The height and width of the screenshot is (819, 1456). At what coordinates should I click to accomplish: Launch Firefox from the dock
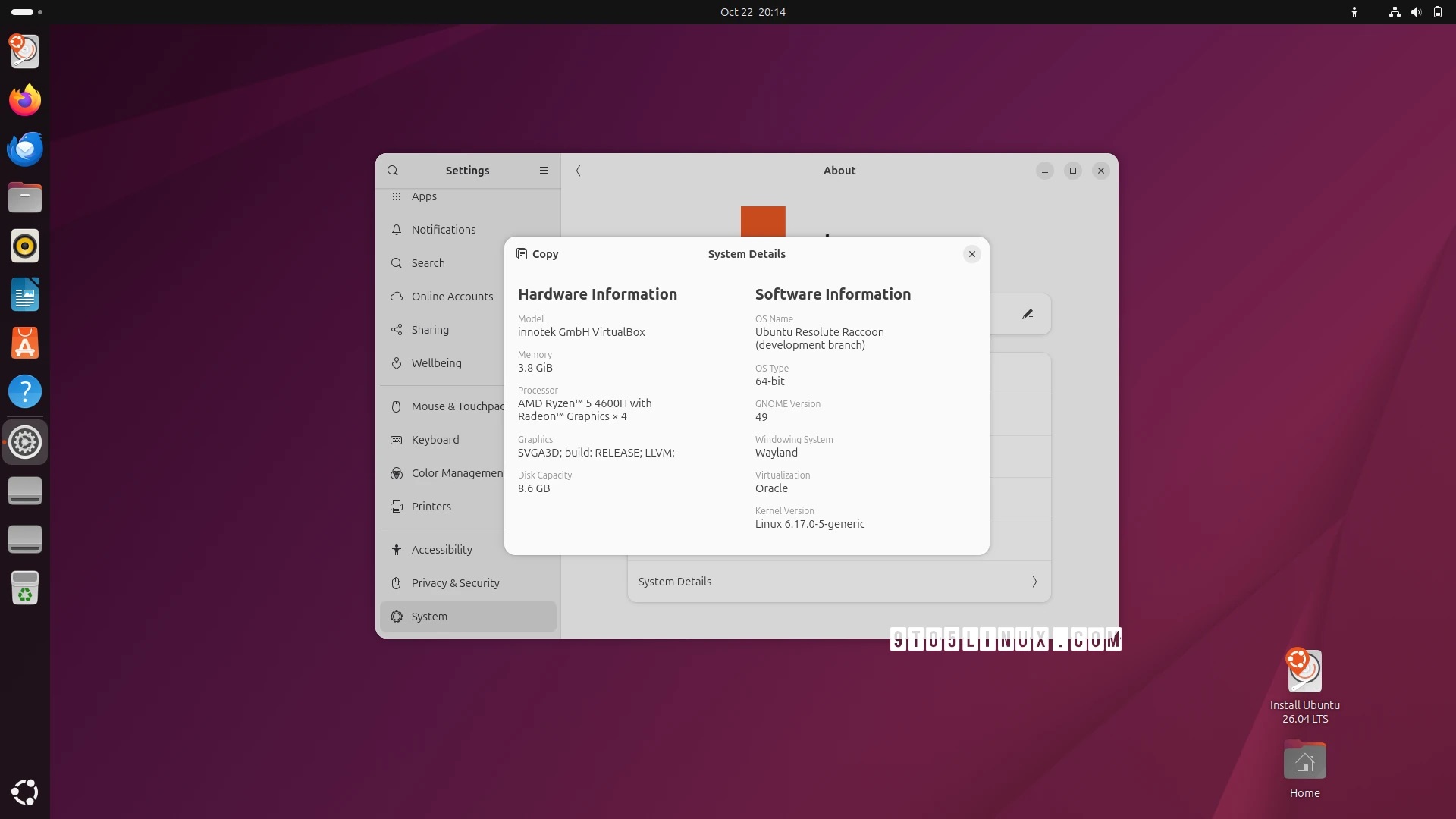point(25,99)
